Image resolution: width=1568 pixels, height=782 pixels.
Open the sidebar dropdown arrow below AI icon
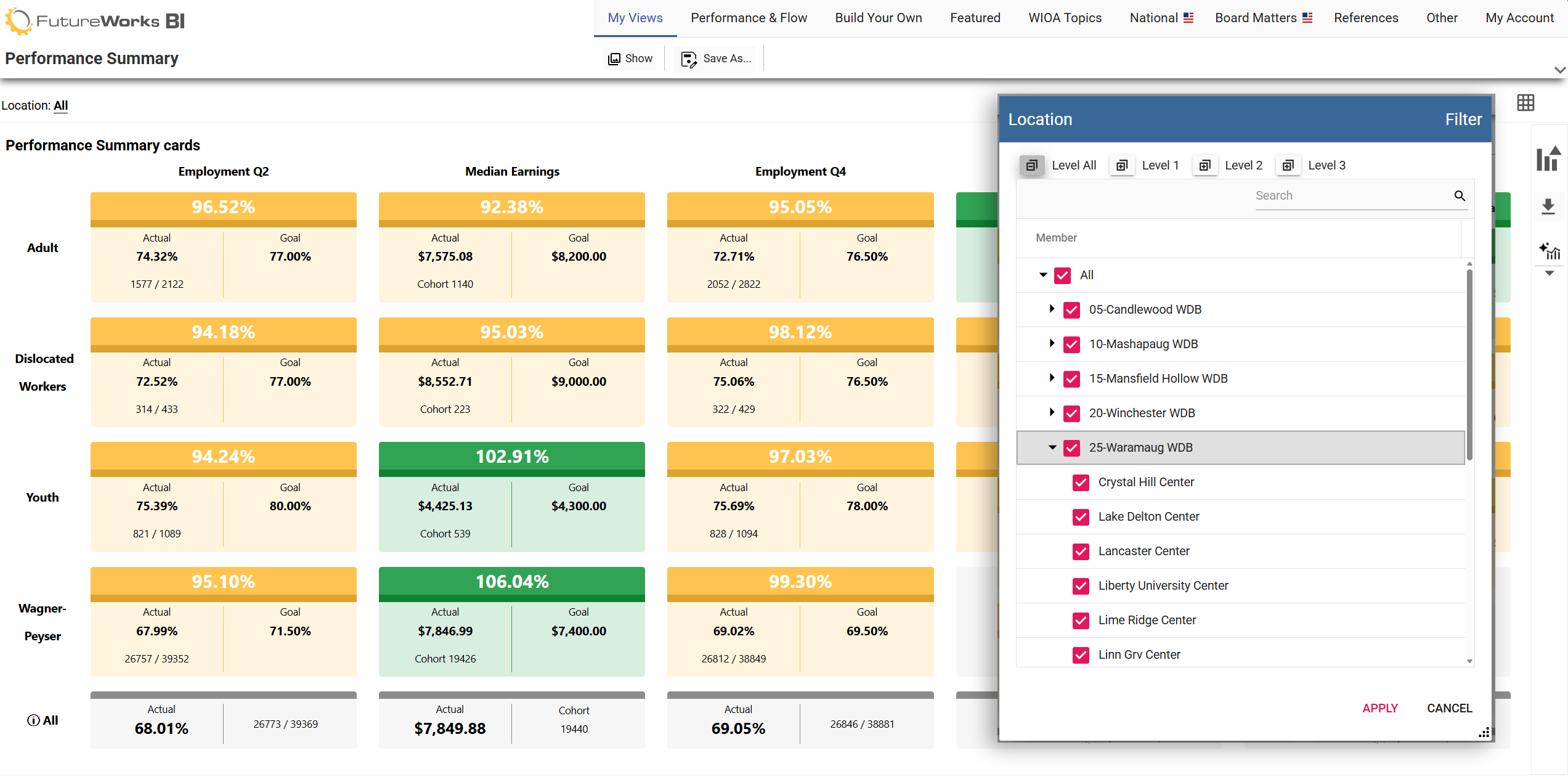click(1549, 272)
